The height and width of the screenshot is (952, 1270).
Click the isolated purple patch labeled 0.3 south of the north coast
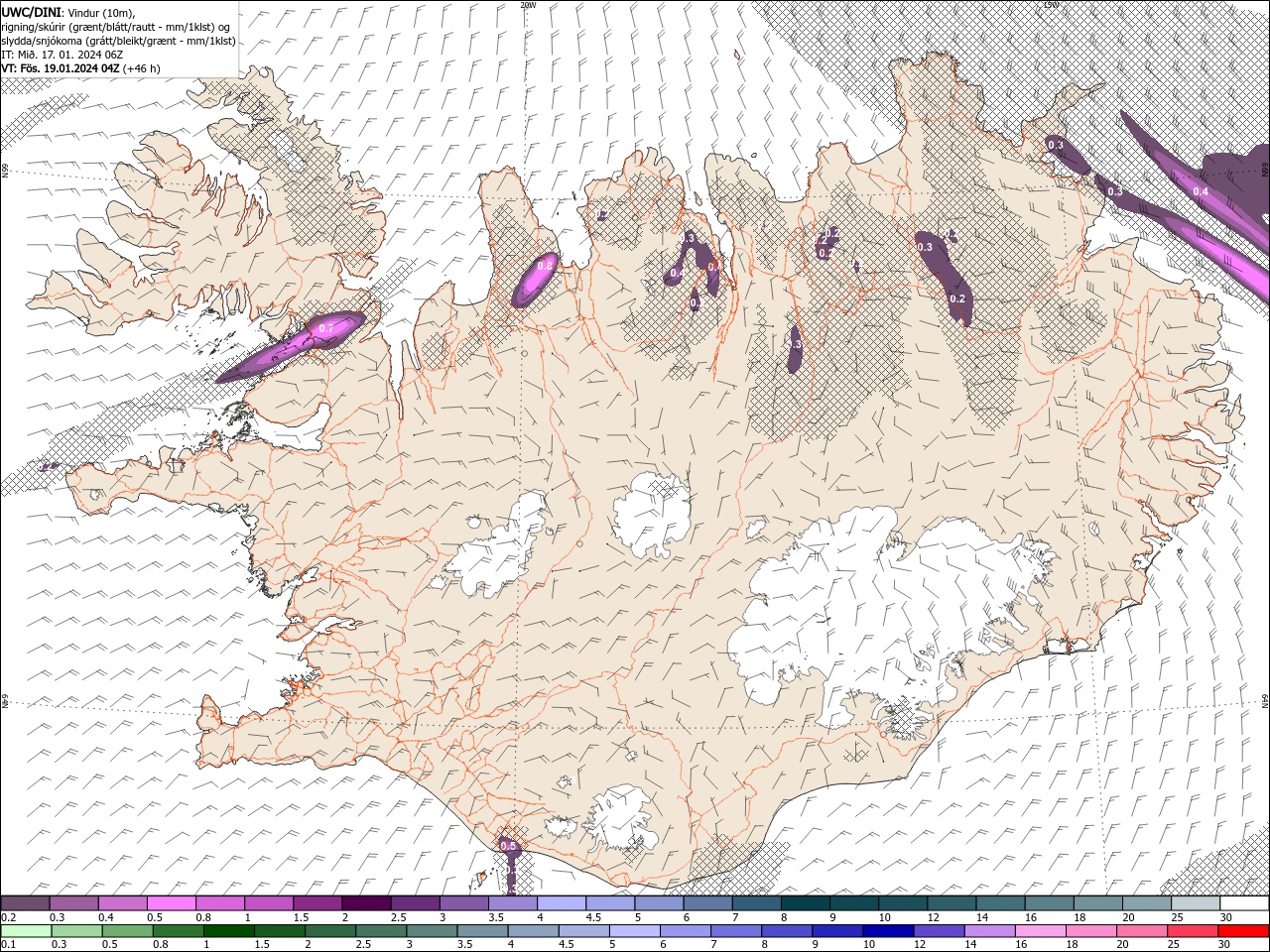(x=795, y=347)
